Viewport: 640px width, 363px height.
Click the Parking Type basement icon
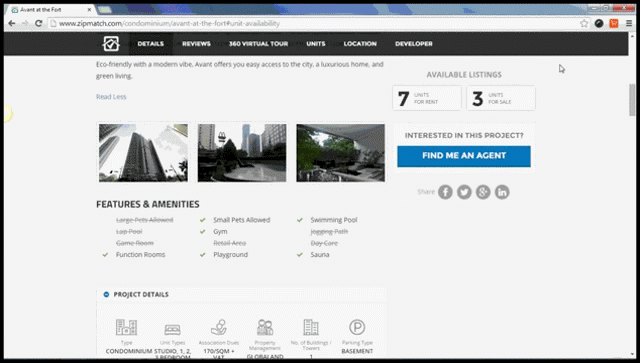[357, 327]
